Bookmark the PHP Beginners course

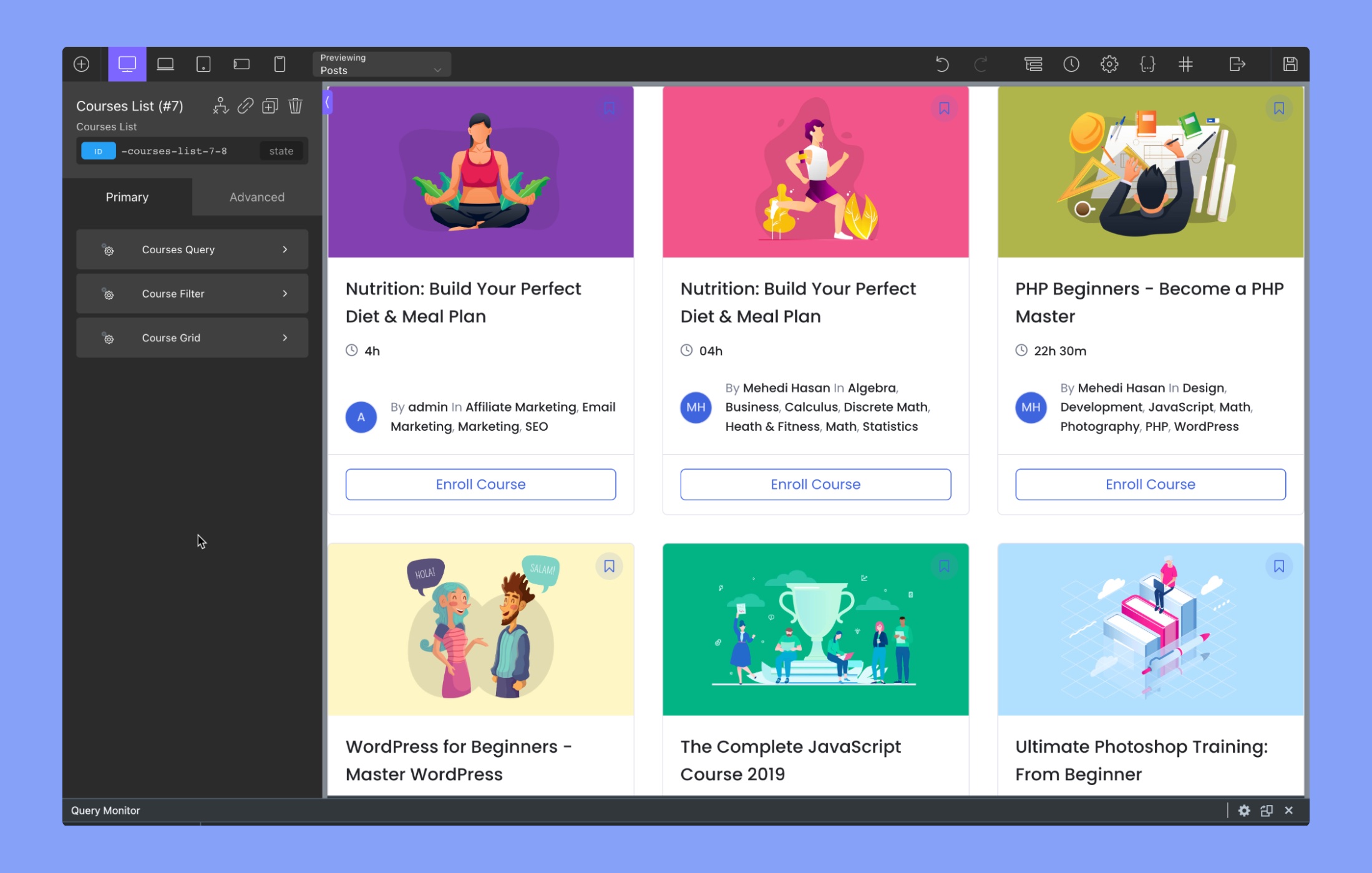(1279, 109)
